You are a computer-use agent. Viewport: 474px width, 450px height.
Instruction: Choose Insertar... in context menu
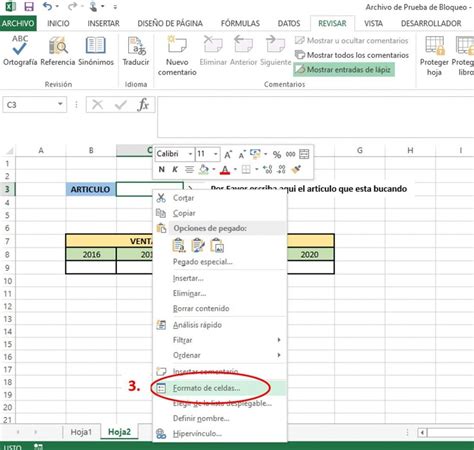[220, 278]
